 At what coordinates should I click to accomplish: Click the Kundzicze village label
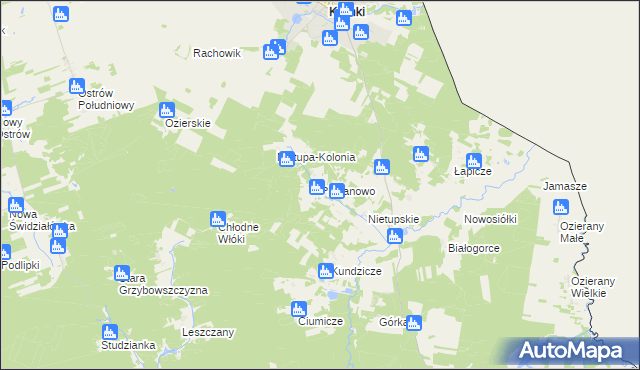pos(356,271)
